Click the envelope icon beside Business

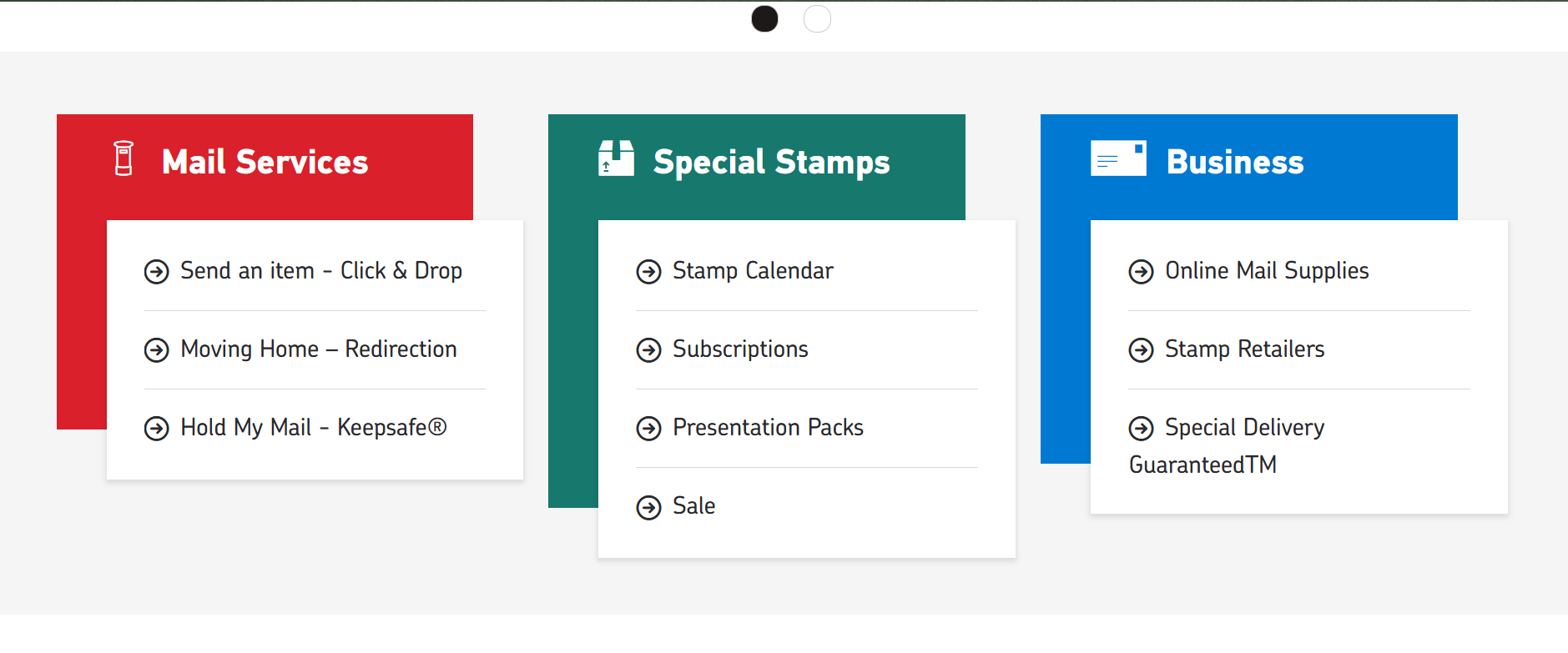(1118, 158)
